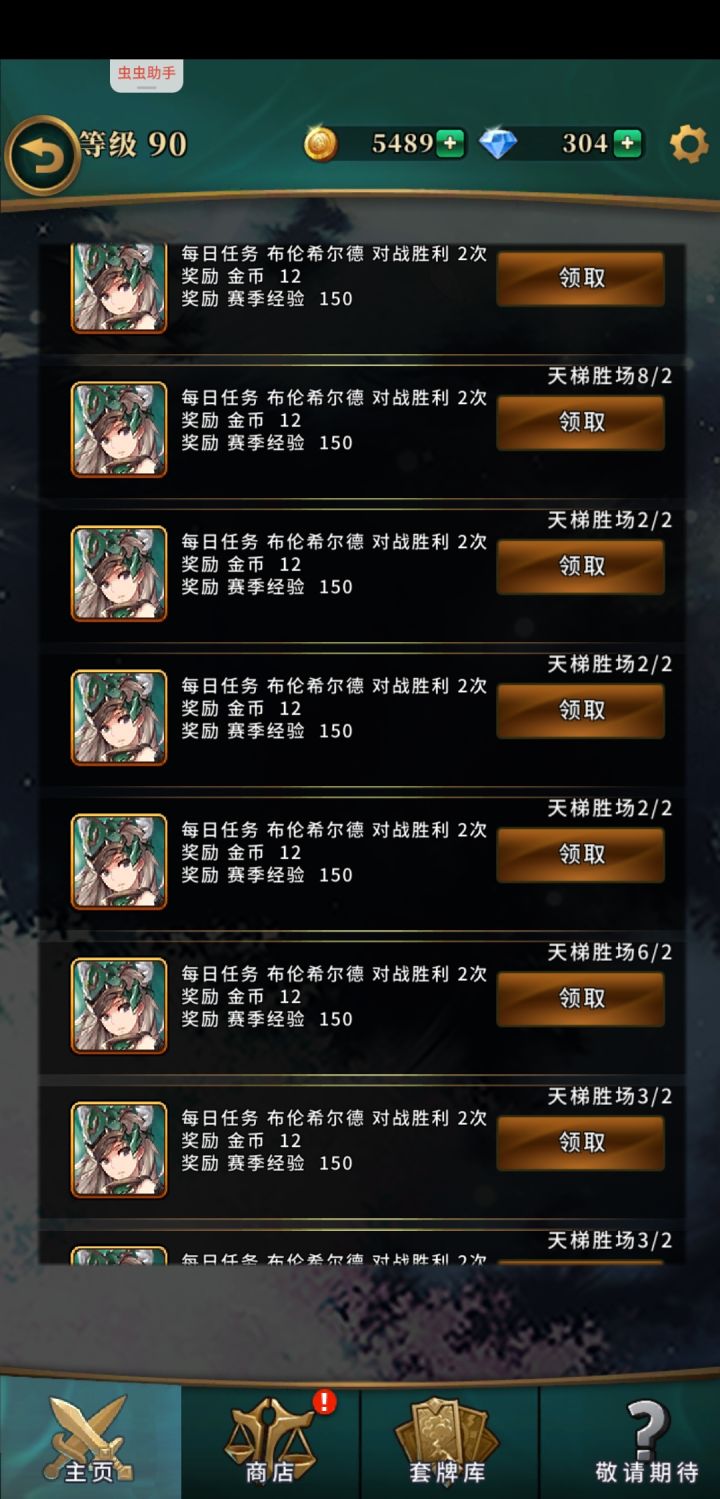
Task: Tap character portrait in 天梯胜场8/2 row
Action: [119, 429]
